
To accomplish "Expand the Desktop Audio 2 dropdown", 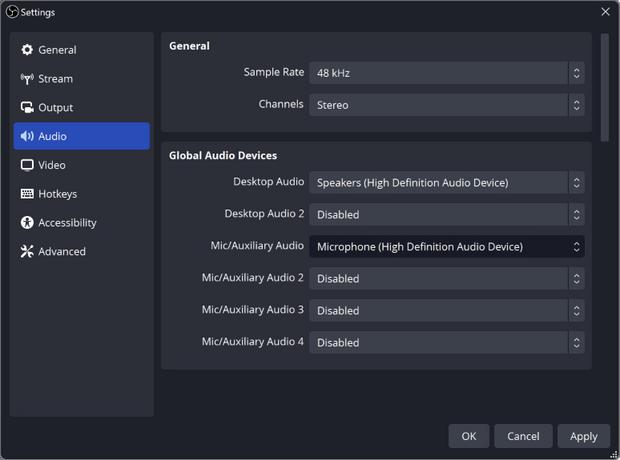I will point(447,214).
